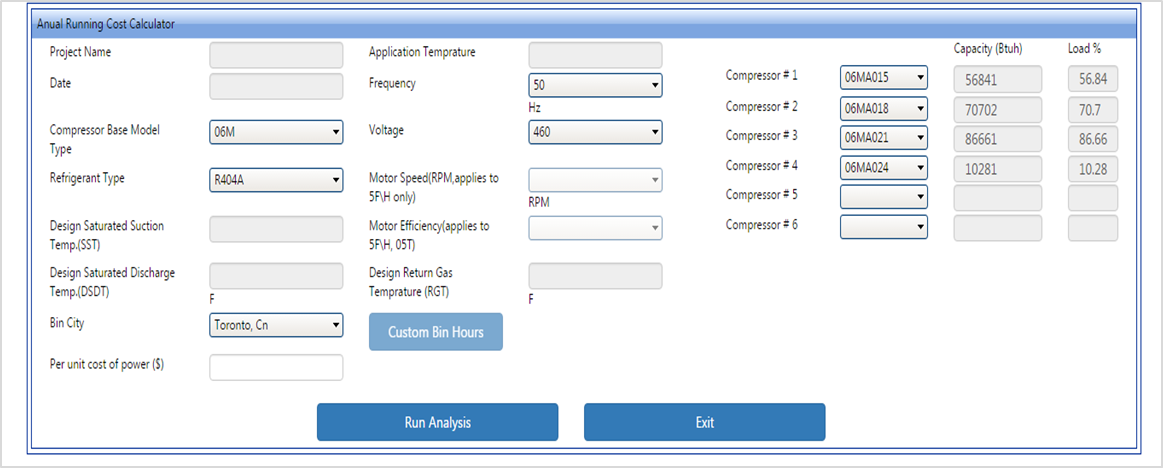Open the Frequency dropdown showing 50

(x=595, y=85)
